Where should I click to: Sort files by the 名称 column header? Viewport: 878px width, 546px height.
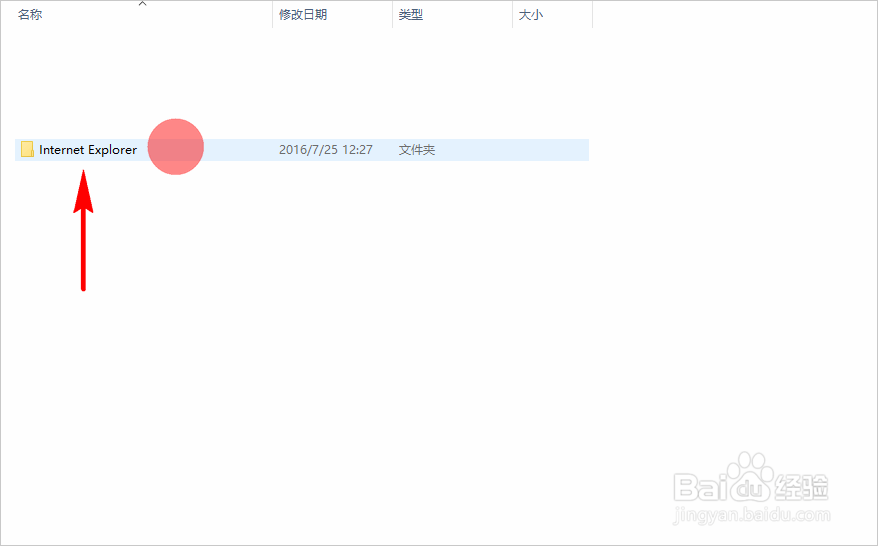(30, 15)
